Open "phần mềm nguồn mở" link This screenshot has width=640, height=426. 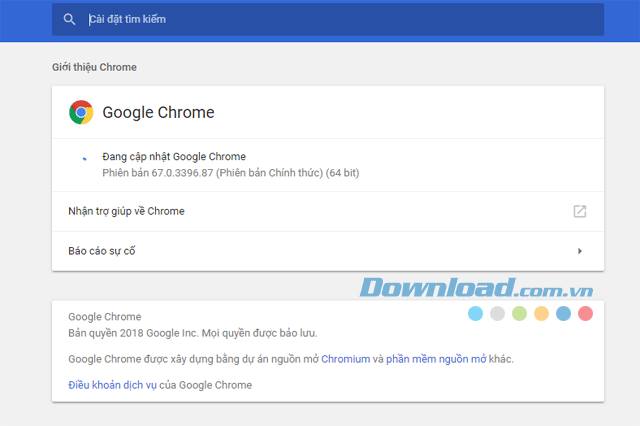tap(436, 359)
